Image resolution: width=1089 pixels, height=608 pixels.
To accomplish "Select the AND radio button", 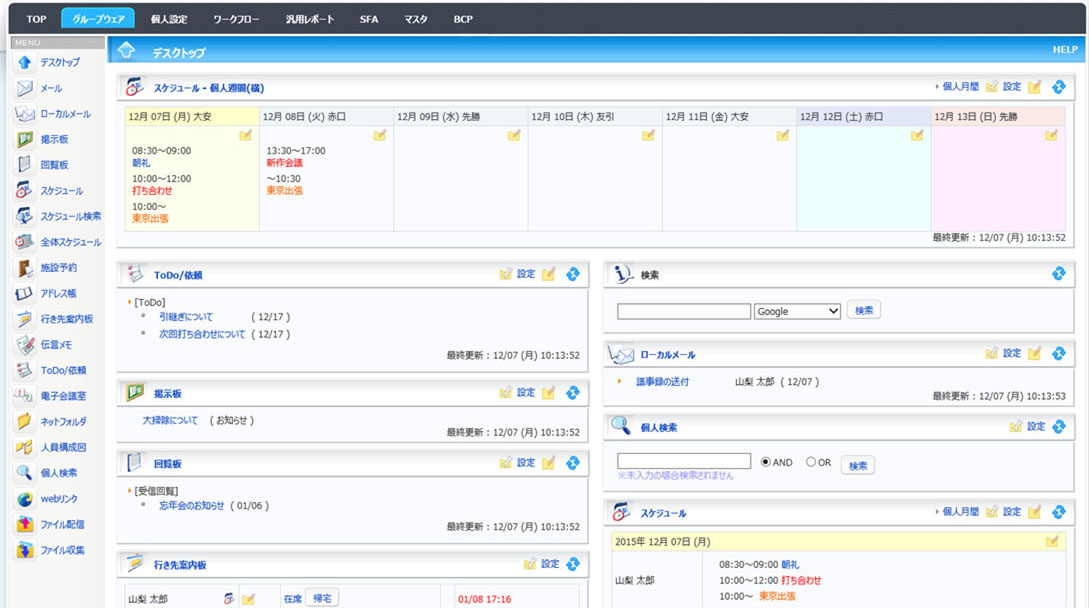I will pyautogui.click(x=766, y=462).
